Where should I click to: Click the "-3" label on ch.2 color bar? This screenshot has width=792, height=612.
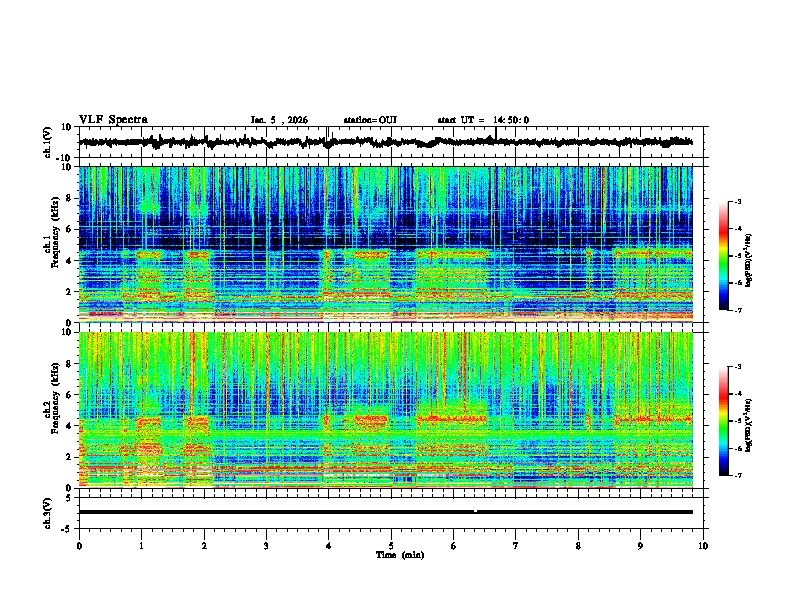738,367
